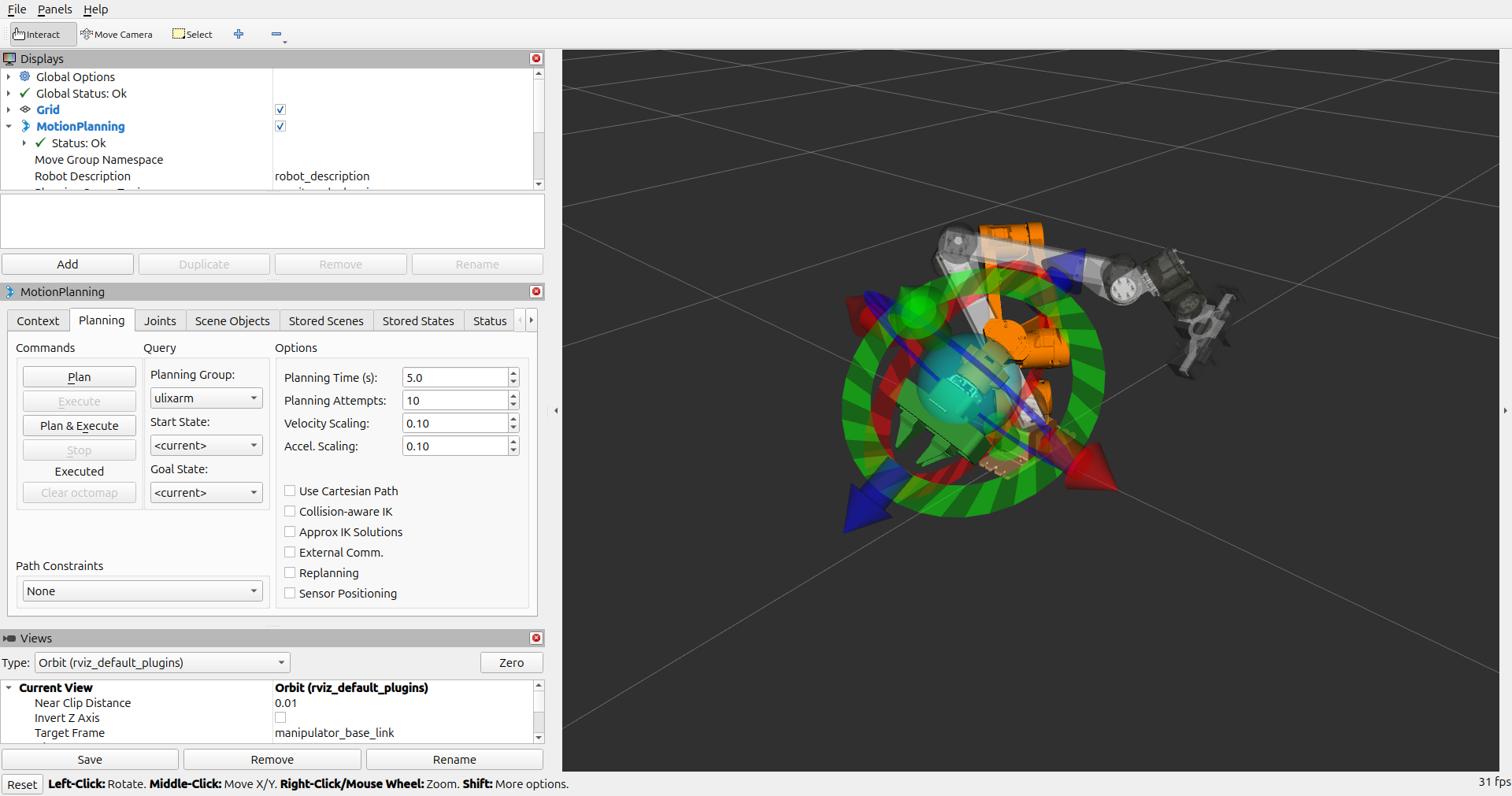Click the blue plus add-tool icon

pyautogui.click(x=239, y=34)
